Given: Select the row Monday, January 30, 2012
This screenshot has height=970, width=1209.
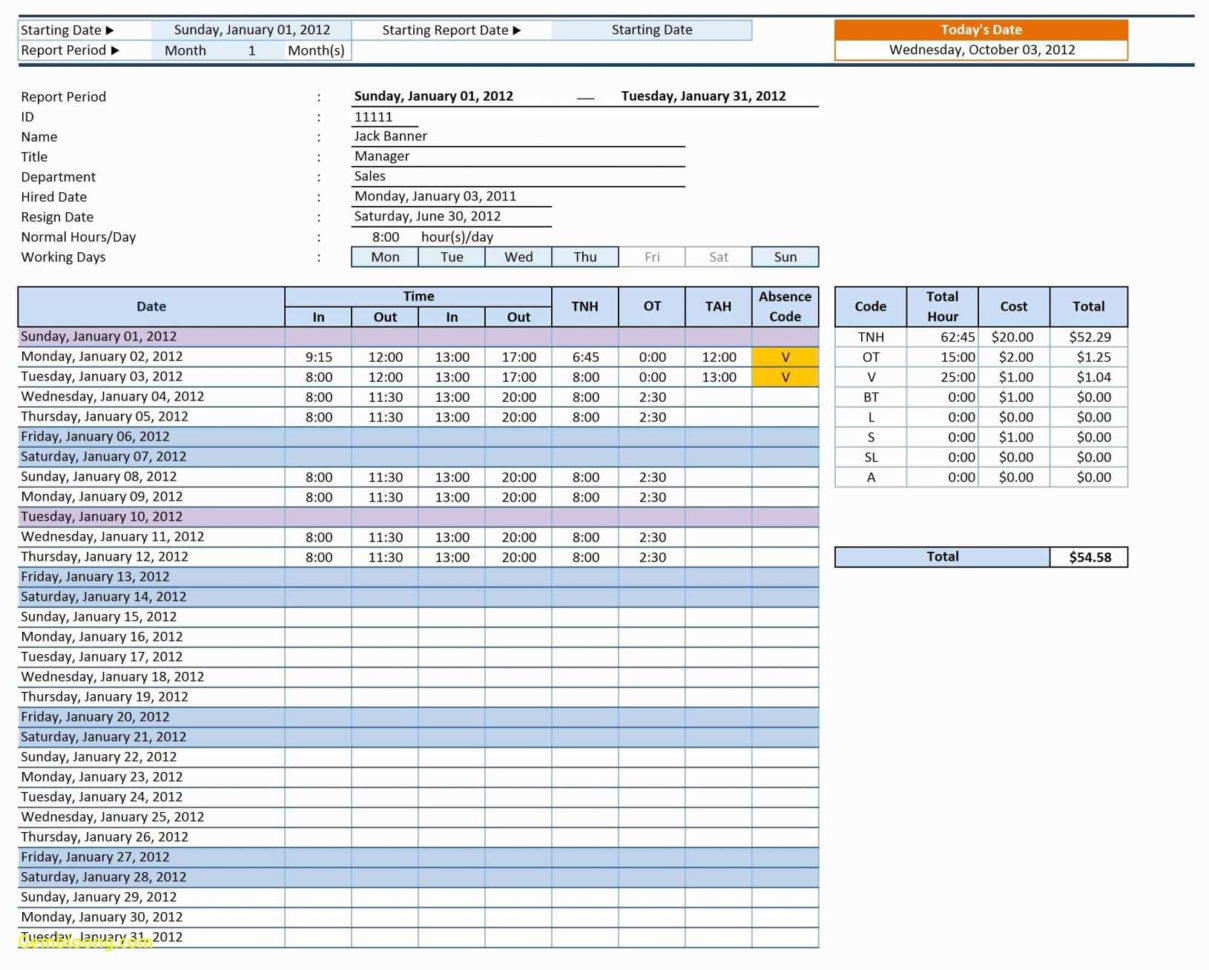Looking at the screenshot, I should pyautogui.click(x=418, y=917).
